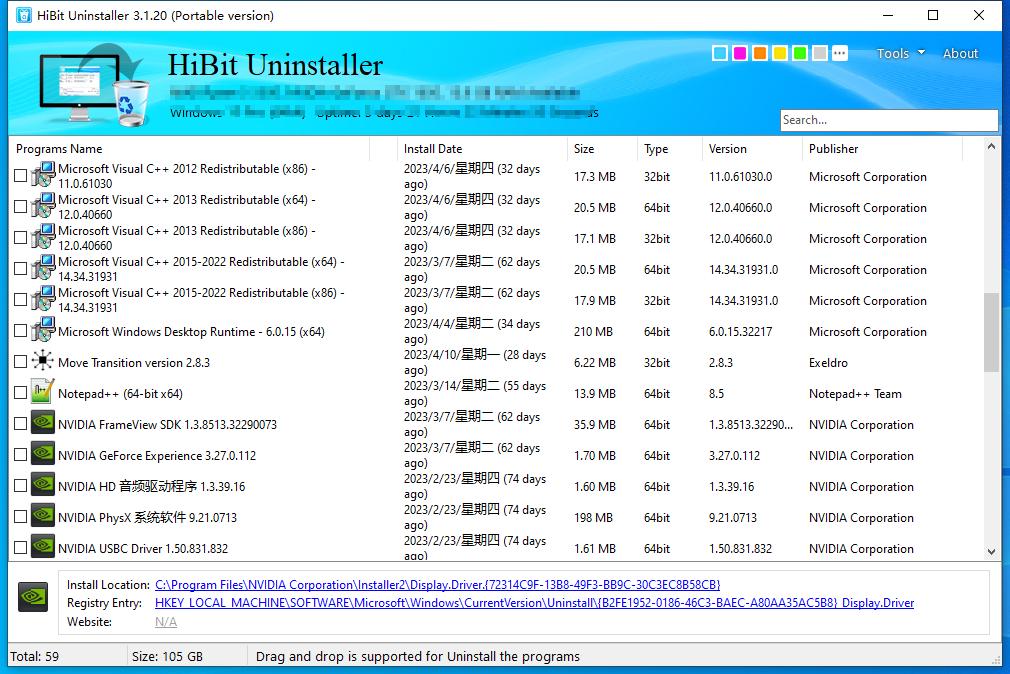Open the Tools dropdown menu
Image resolution: width=1010 pixels, height=674 pixels.
900,54
